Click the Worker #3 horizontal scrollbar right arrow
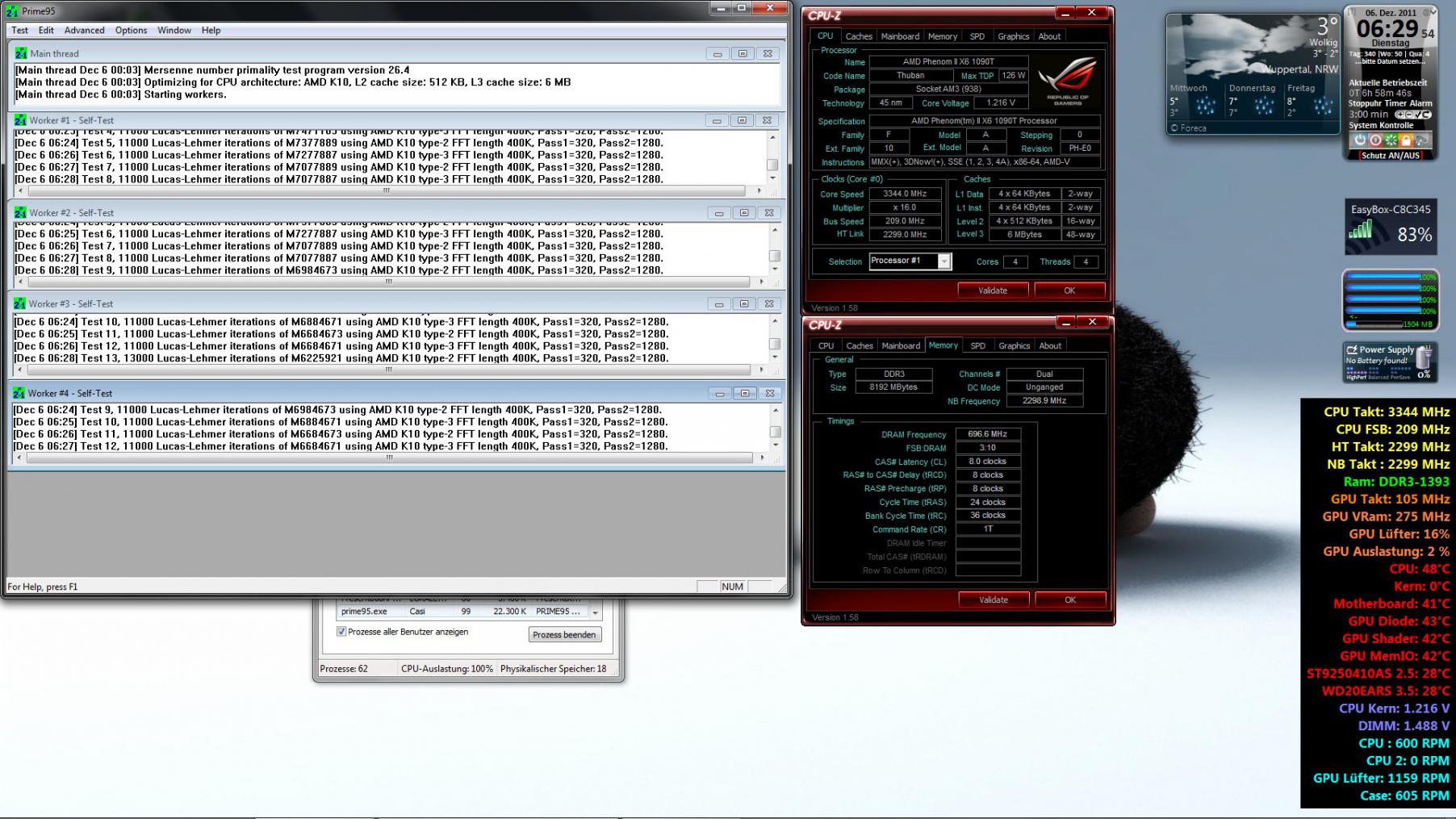 point(762,370)
